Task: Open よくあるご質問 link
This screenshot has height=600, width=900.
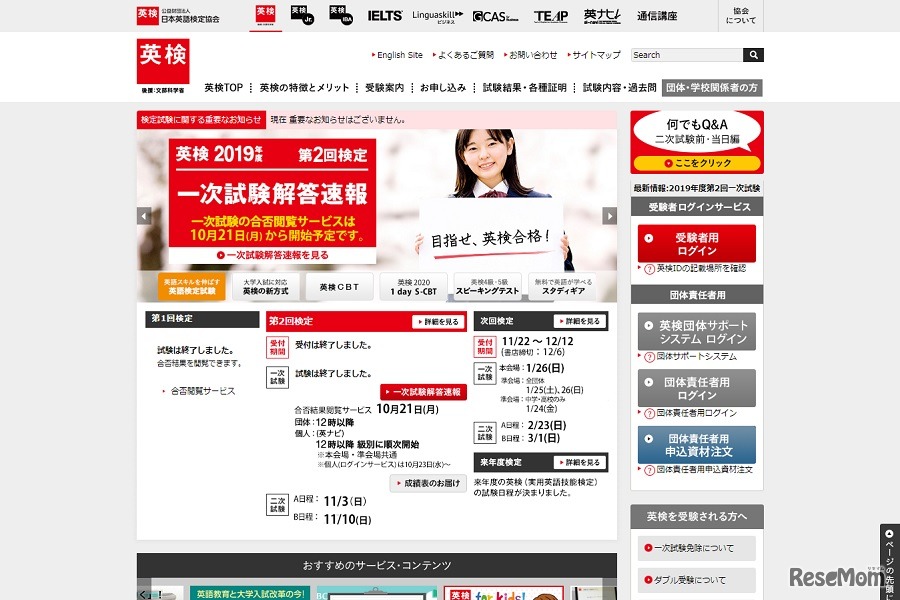Action: coord(464,55)
